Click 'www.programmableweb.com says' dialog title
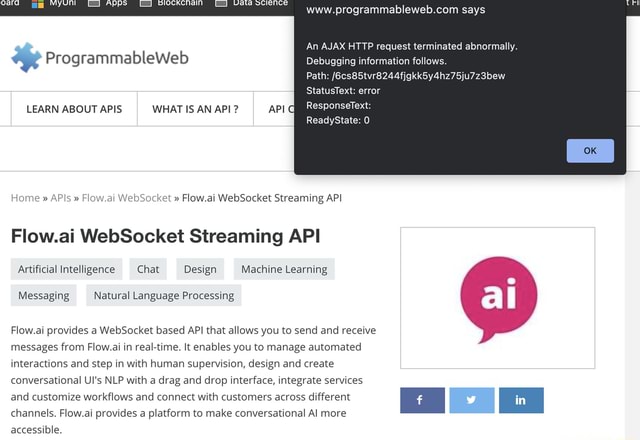Viewport: 640px width, 440px height. (396, 9)
